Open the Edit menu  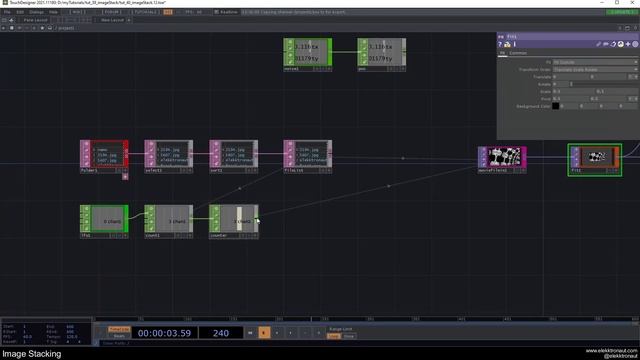point(20,12)
